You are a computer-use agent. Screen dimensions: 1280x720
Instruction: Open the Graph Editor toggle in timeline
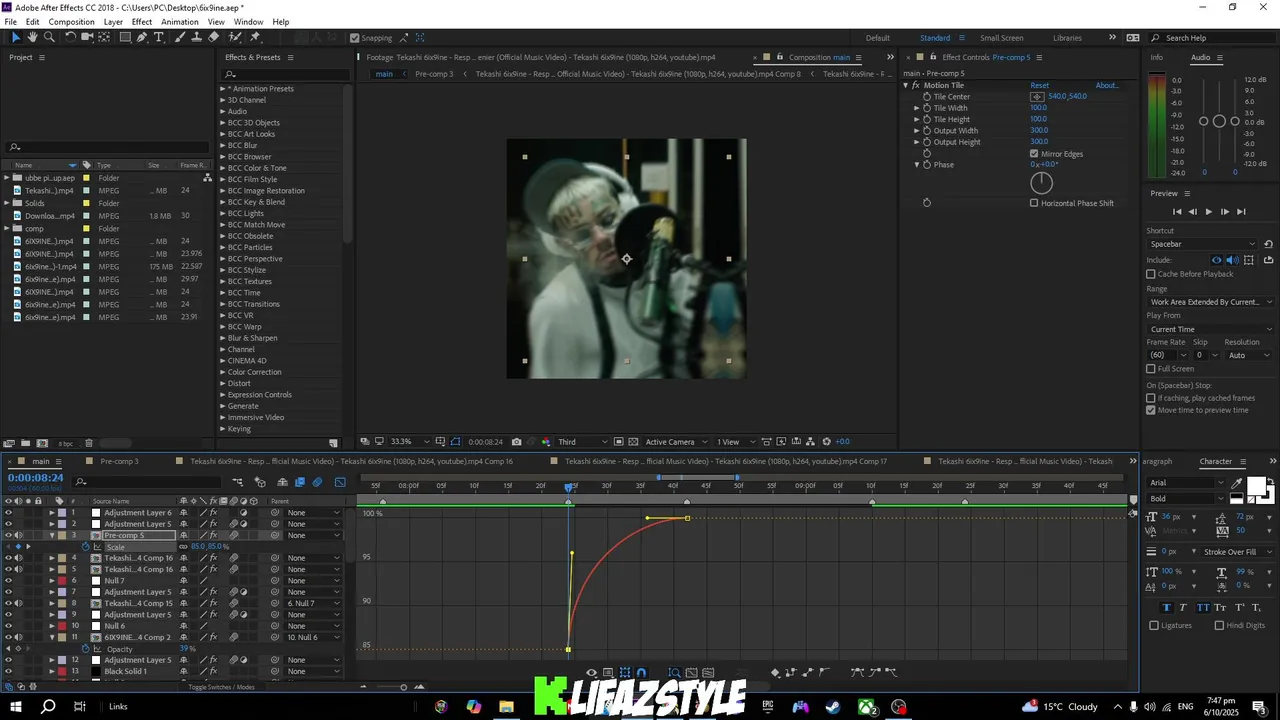[x=340, y=482]
